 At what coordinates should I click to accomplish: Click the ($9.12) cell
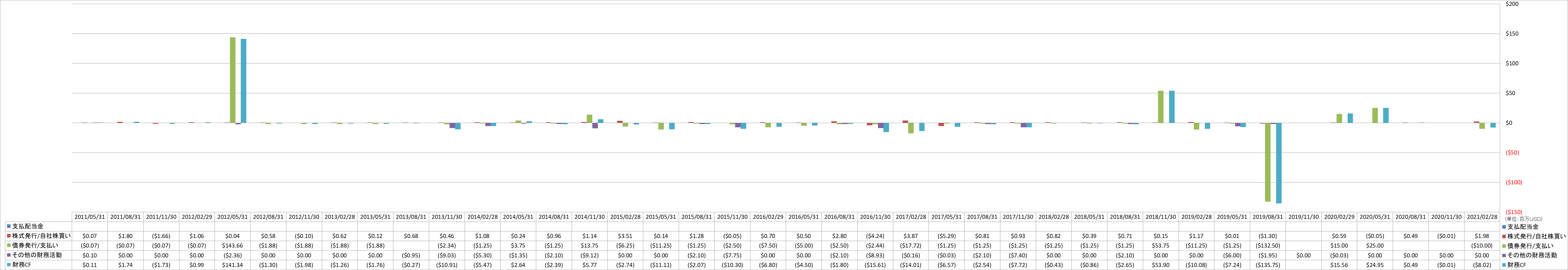click(589, 255)
